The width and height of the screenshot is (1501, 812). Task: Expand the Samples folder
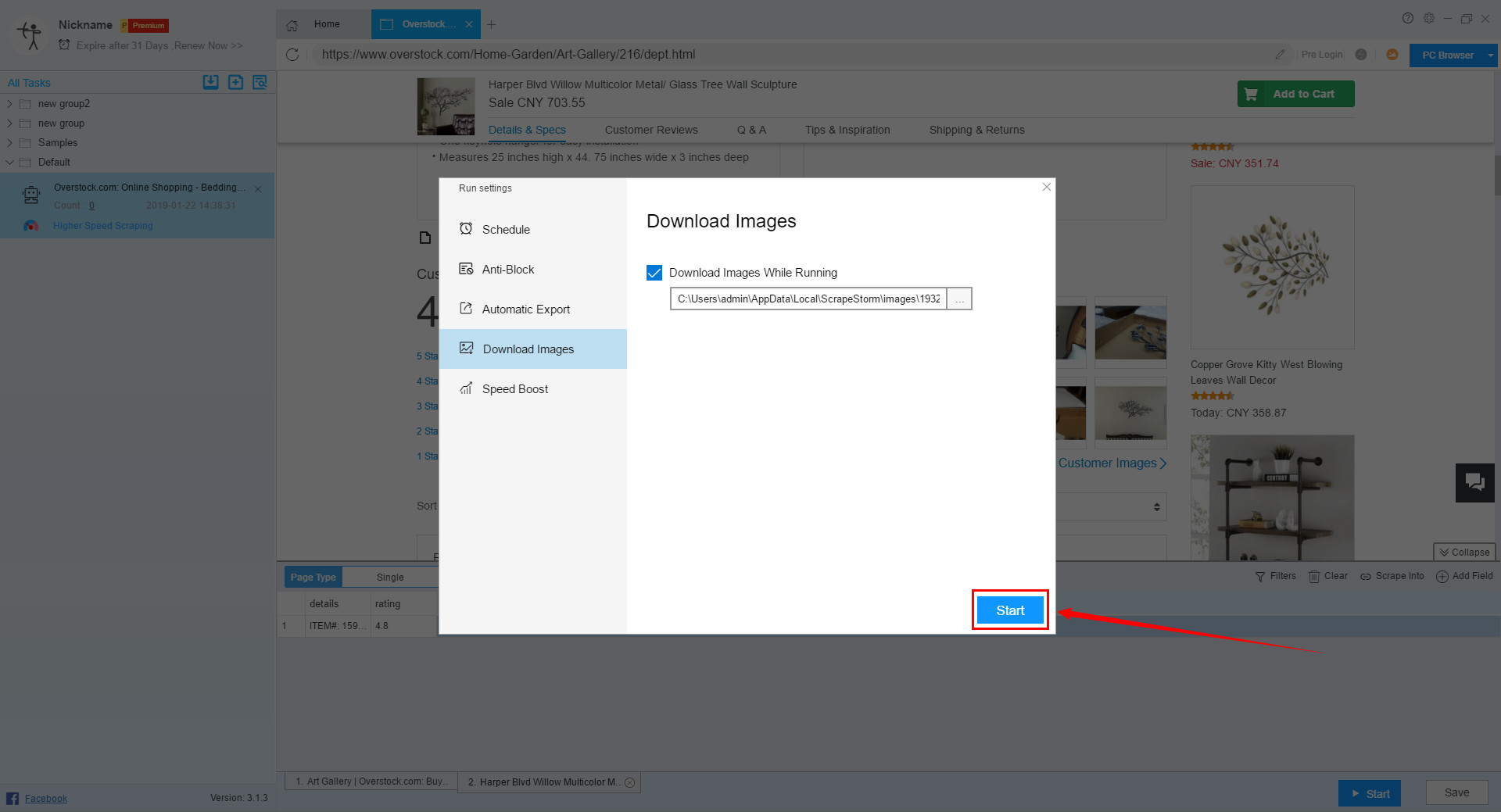pos(9,143)
